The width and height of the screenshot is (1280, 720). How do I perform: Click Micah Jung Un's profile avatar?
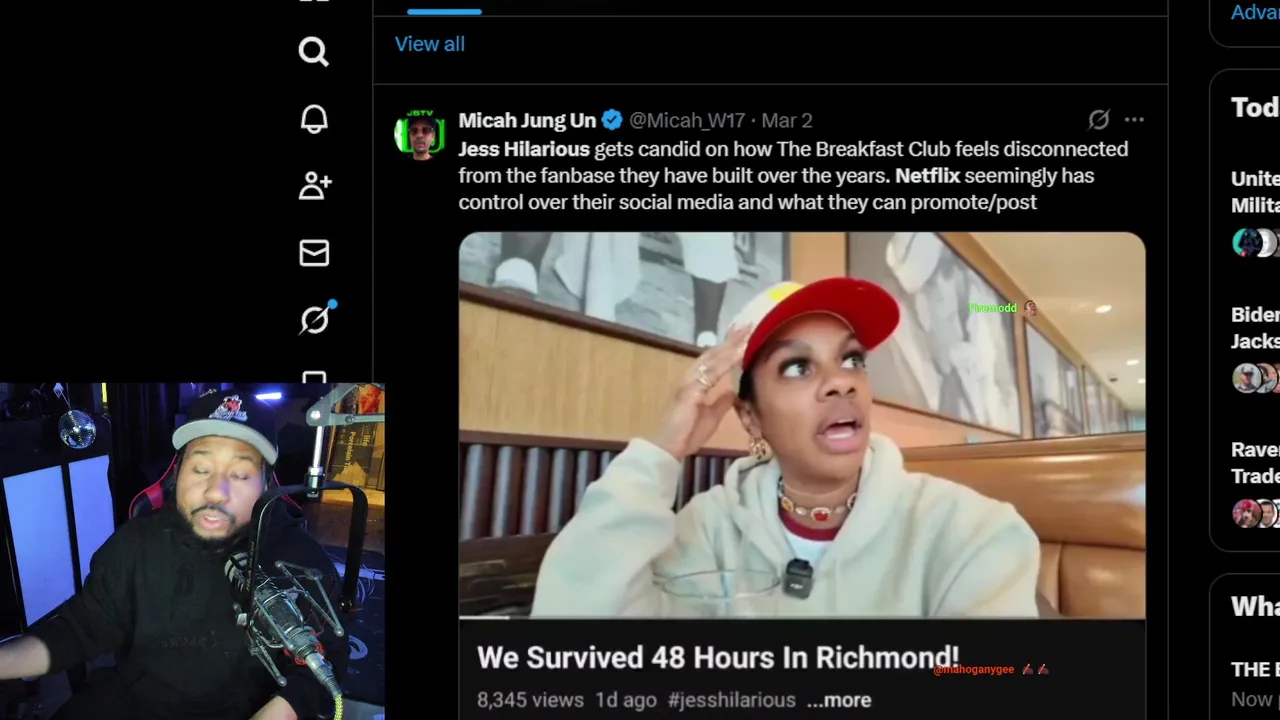click(x=420, y=135)
